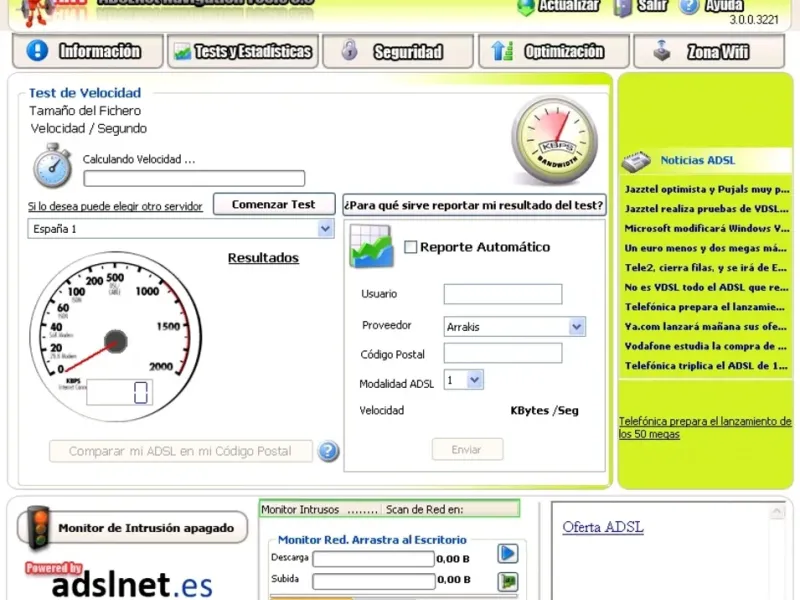
Task: Open the Zona Wifi tab
Action: click(709, 51)
